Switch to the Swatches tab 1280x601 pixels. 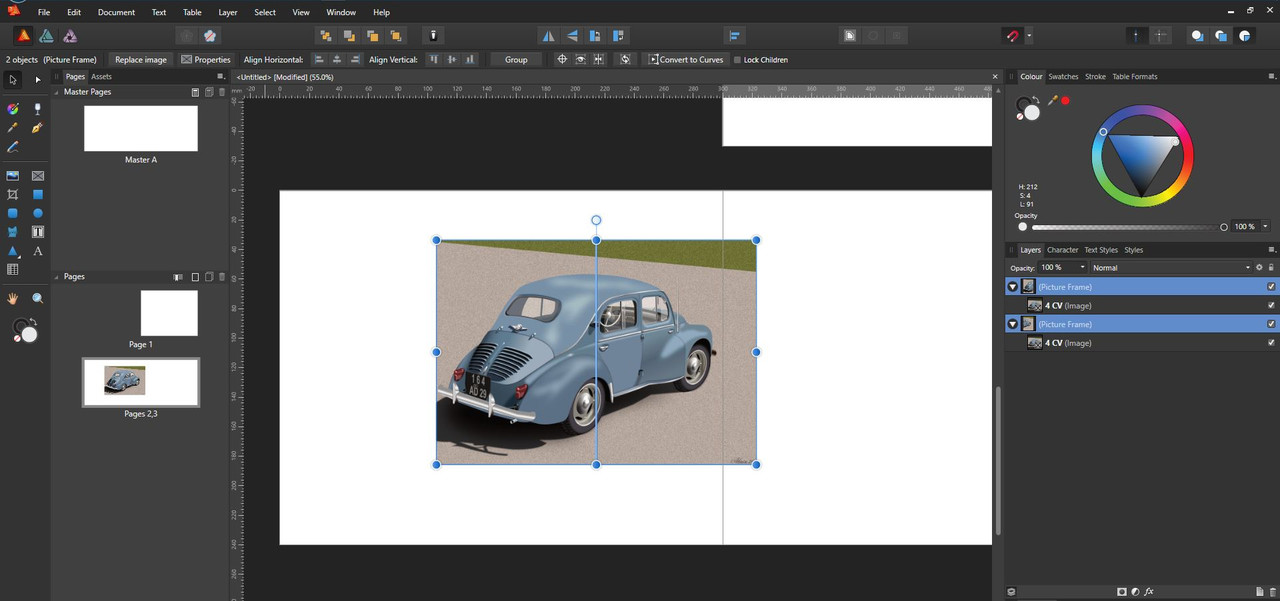pos(1063,77)
